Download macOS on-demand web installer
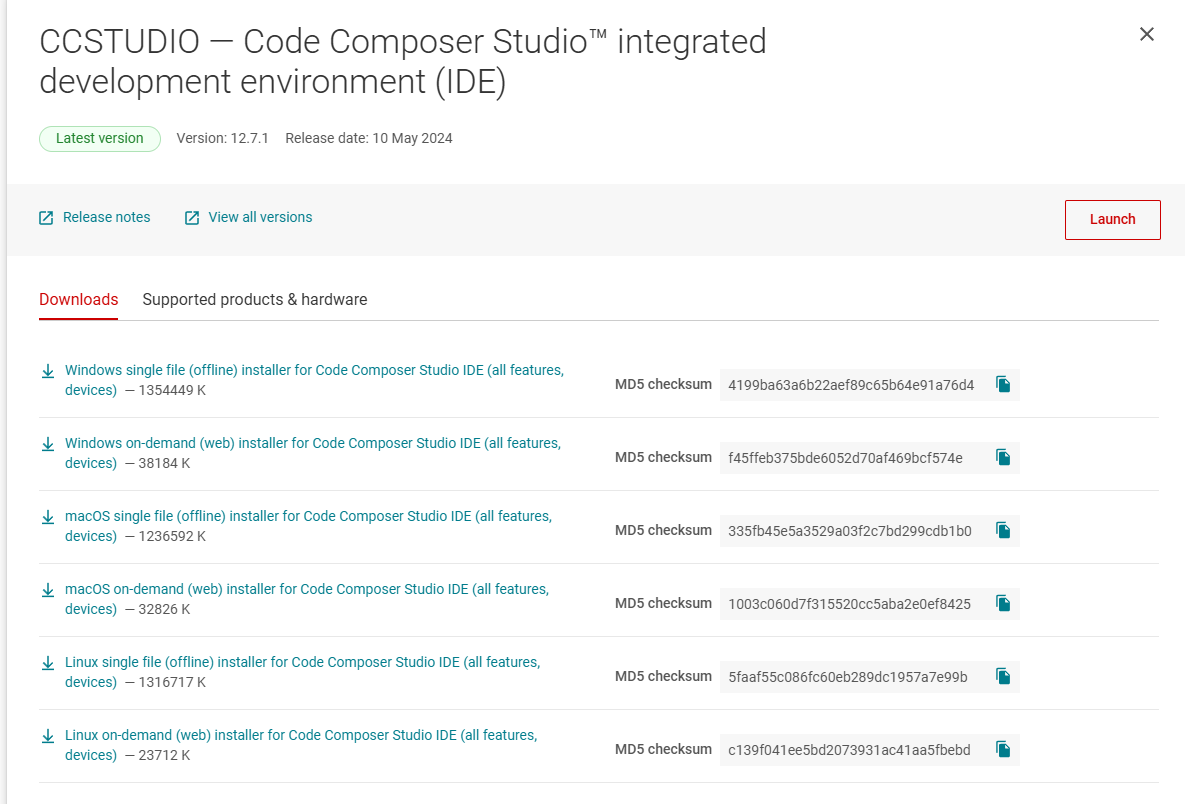 coord(307,598)
